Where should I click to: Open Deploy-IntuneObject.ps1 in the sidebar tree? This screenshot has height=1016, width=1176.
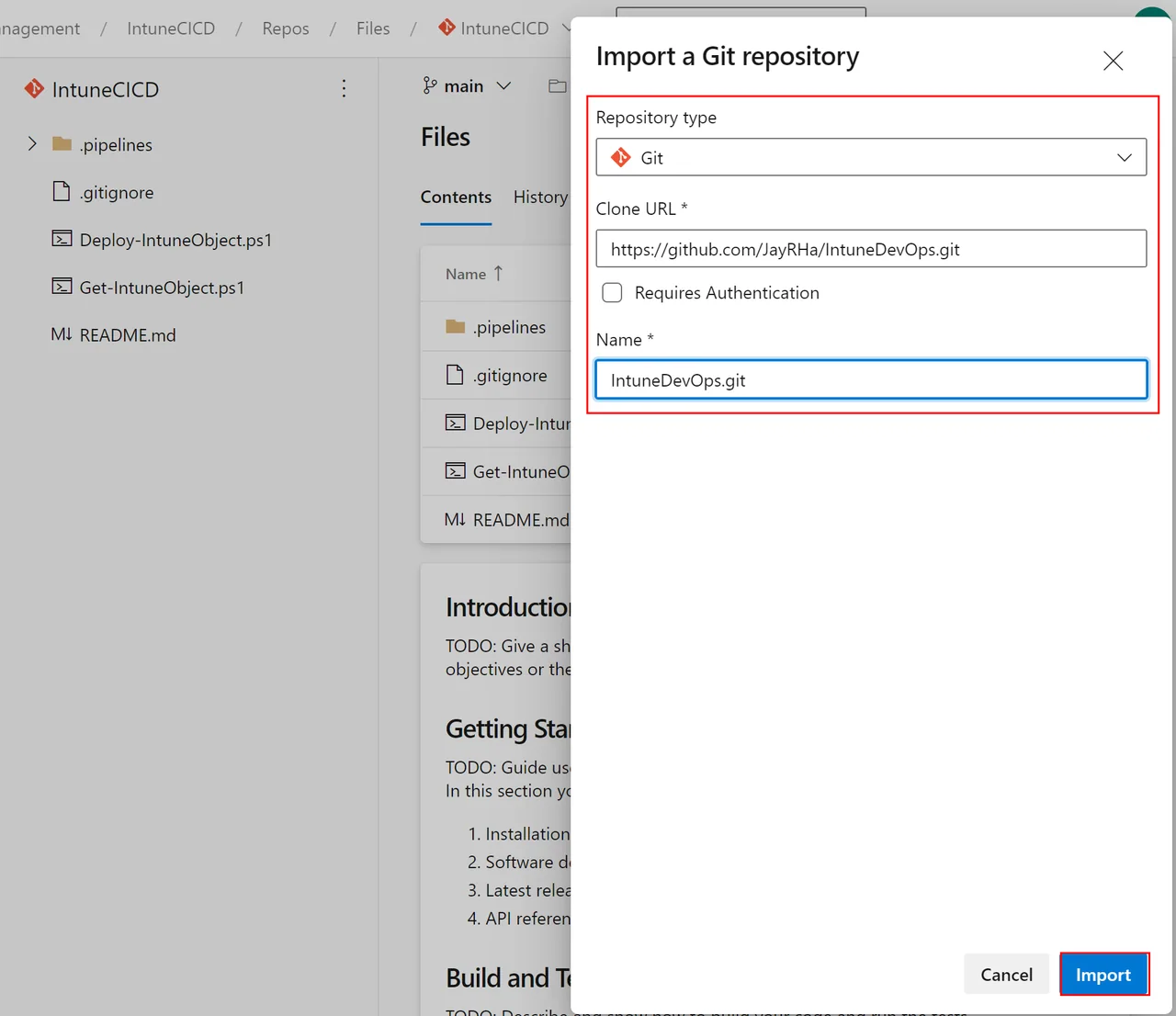175,240
